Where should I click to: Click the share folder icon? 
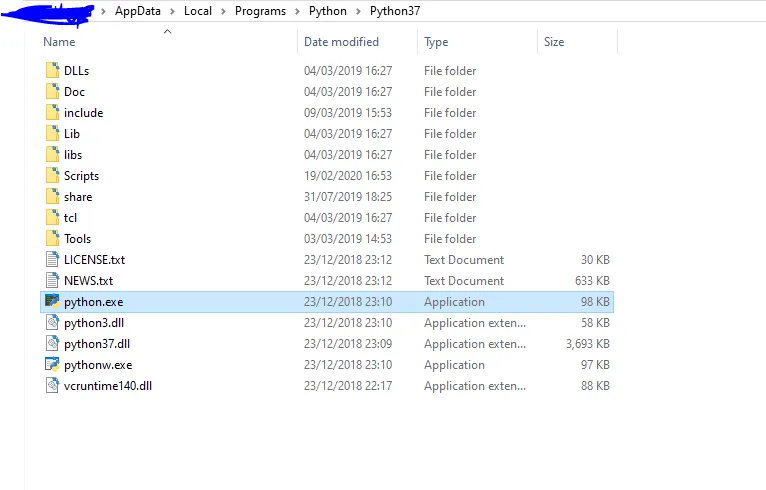52,196
